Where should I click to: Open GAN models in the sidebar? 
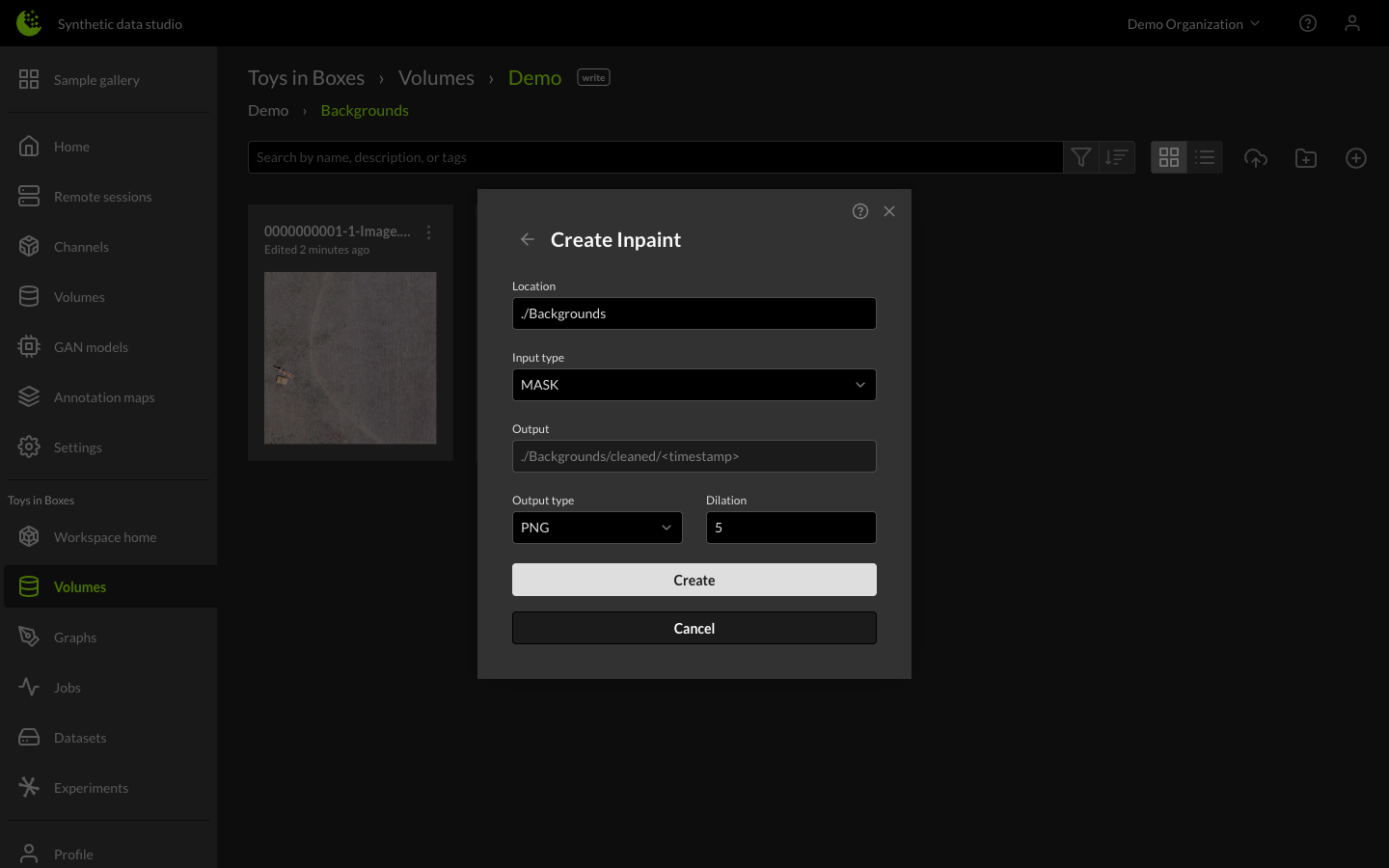(91, 347)
